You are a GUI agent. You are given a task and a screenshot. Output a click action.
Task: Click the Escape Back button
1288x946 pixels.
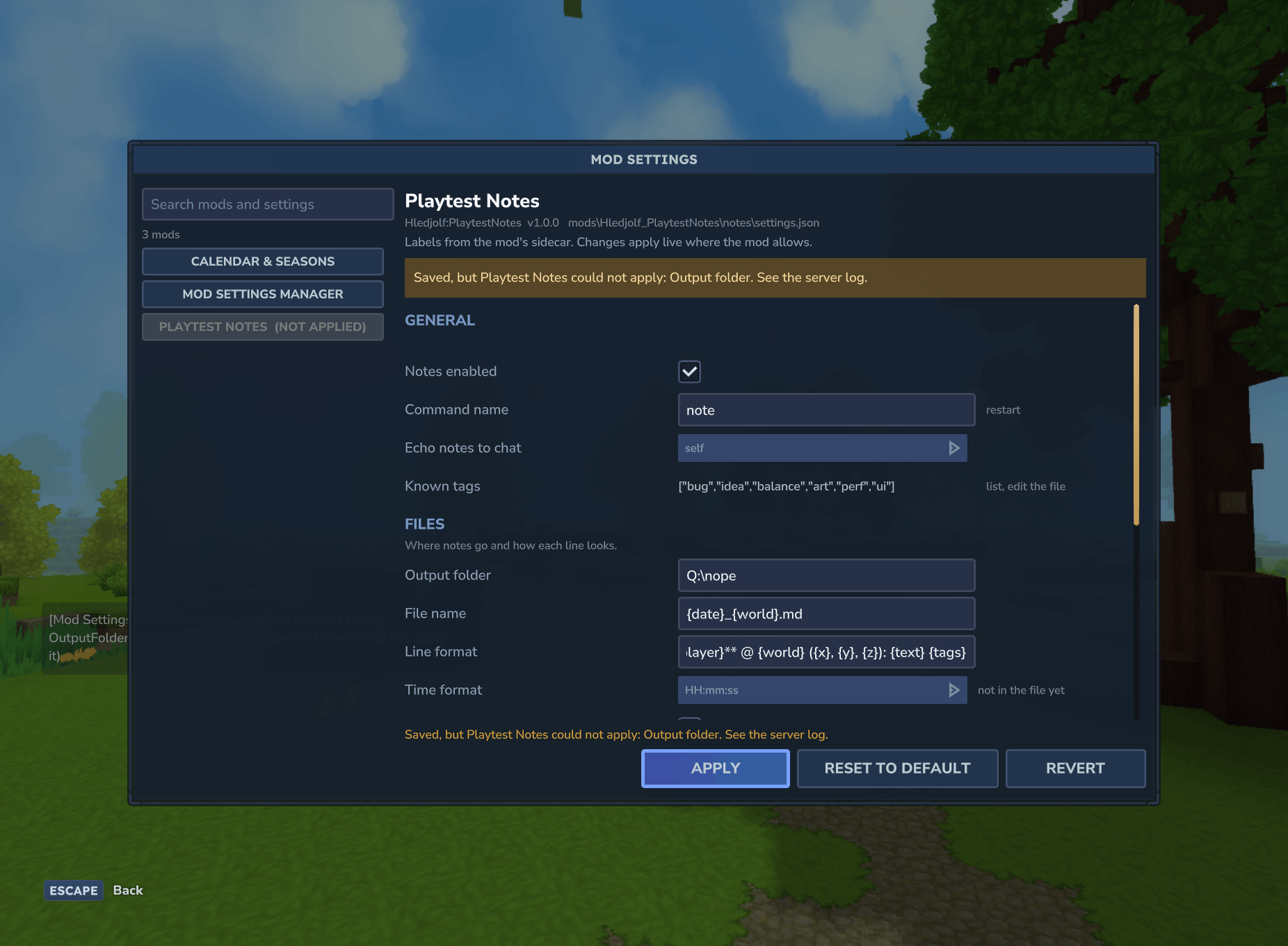pyautogui.click(x=95, y=890)
